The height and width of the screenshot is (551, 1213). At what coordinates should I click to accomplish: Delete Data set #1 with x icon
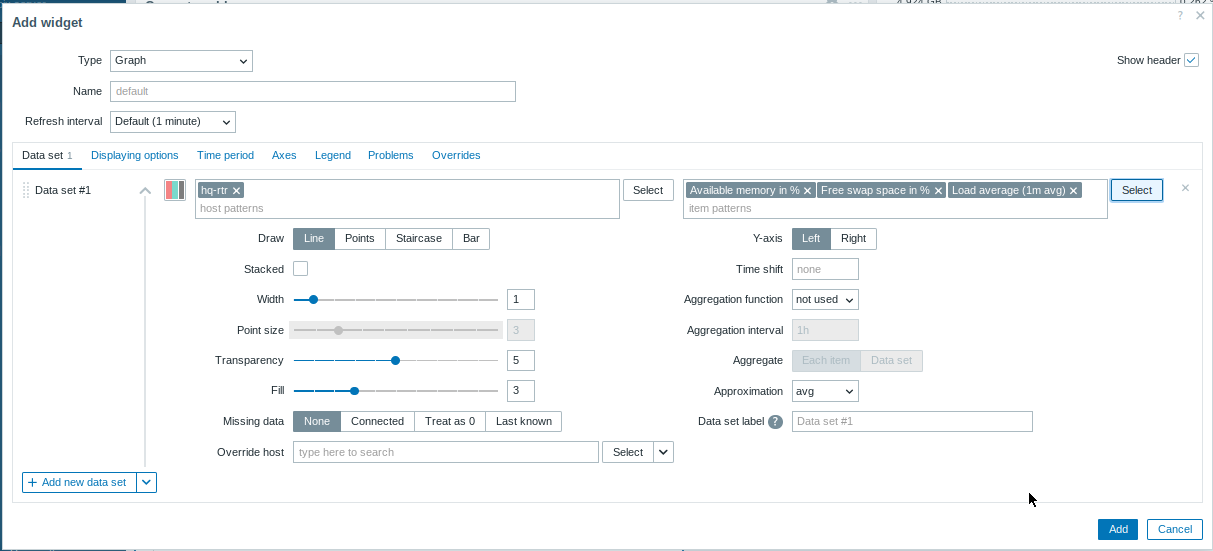click(1185, 188)
